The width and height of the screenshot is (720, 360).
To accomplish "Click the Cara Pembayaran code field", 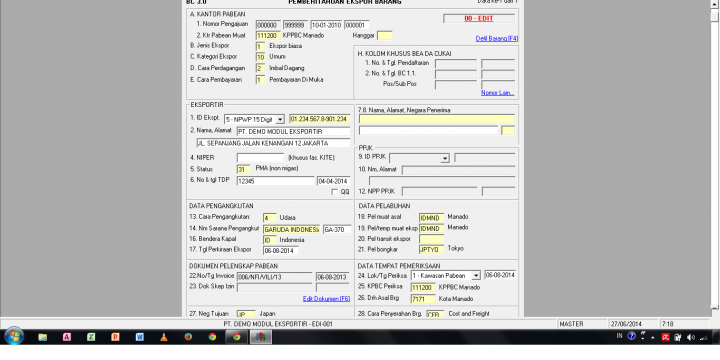I will point(260,80).
